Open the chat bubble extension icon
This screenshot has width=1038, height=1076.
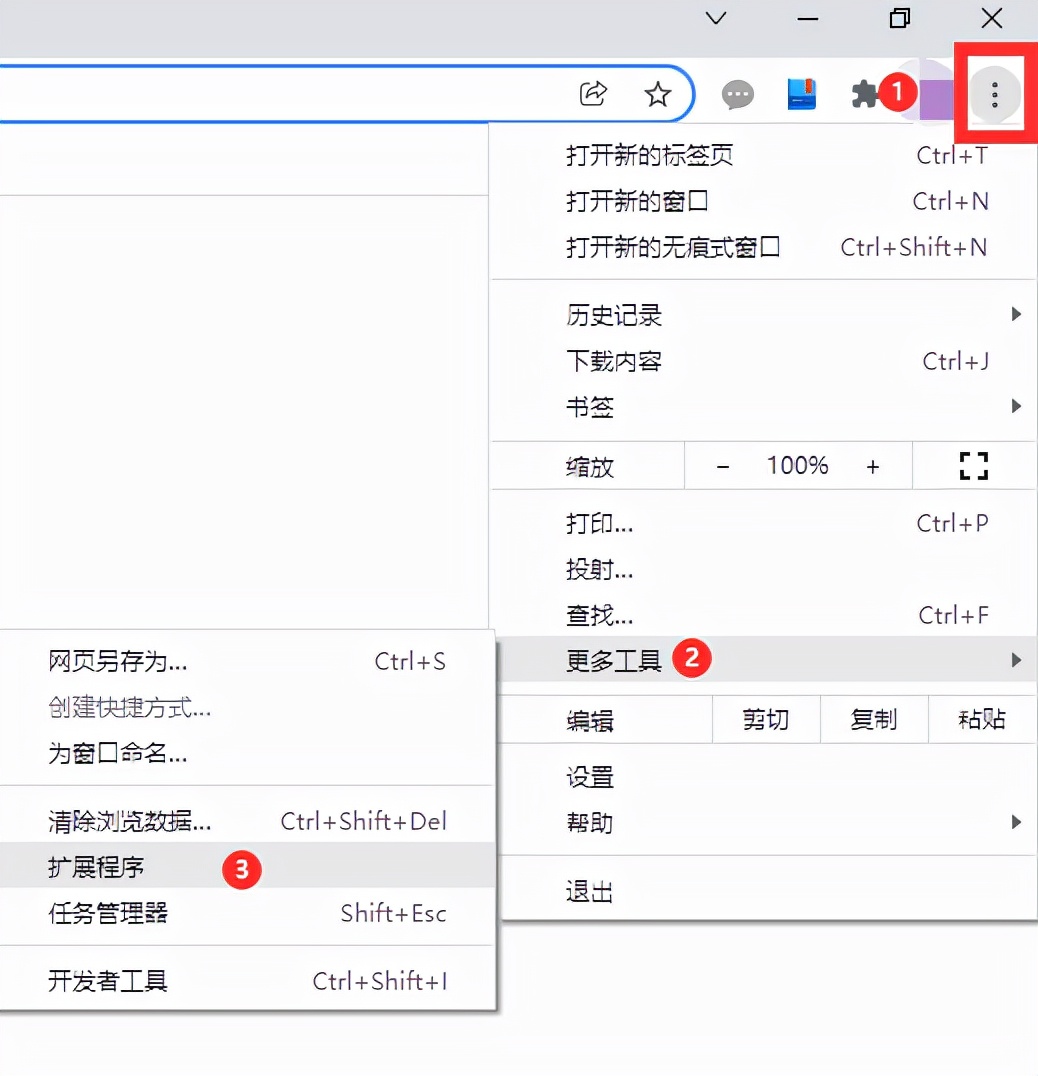(x=738, y=95)
